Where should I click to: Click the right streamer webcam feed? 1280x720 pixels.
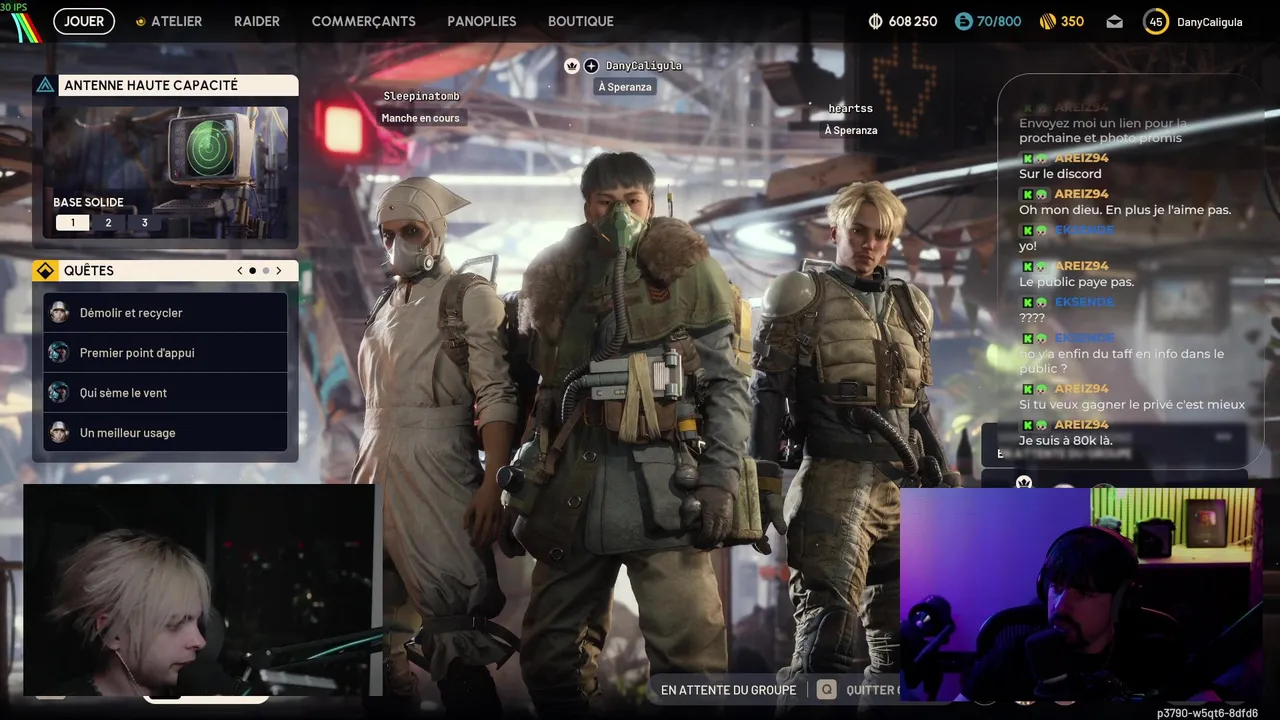click(1079, 596)
